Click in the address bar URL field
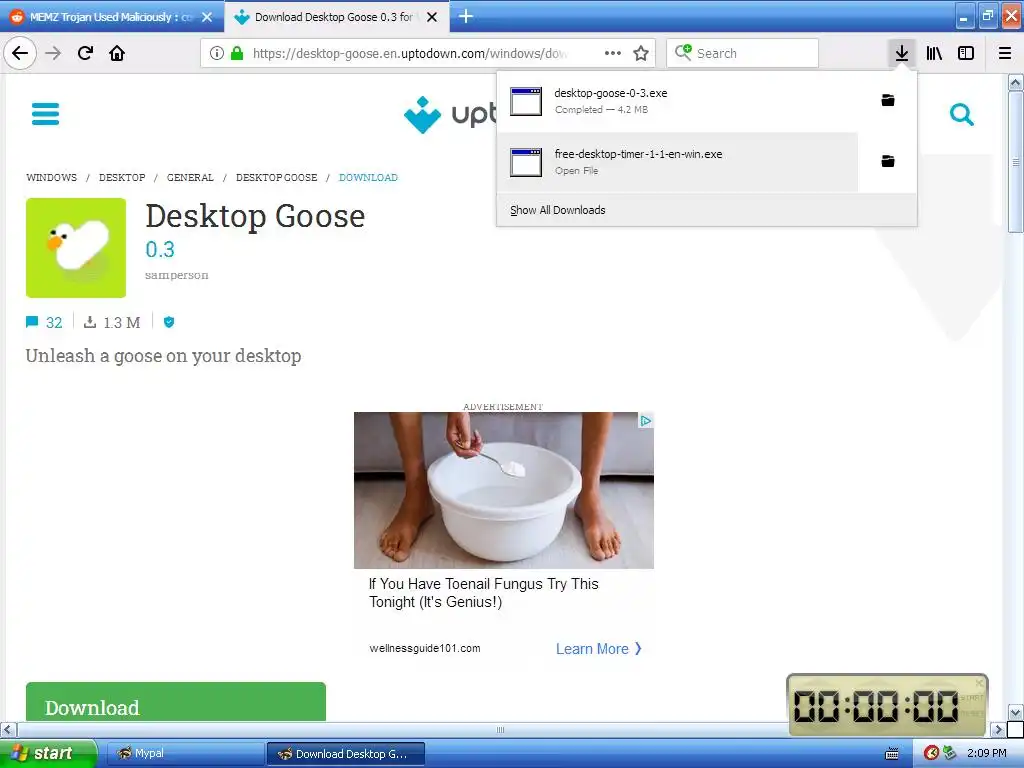The height and width of the screenshot is (768, 1024). [409, 53]
